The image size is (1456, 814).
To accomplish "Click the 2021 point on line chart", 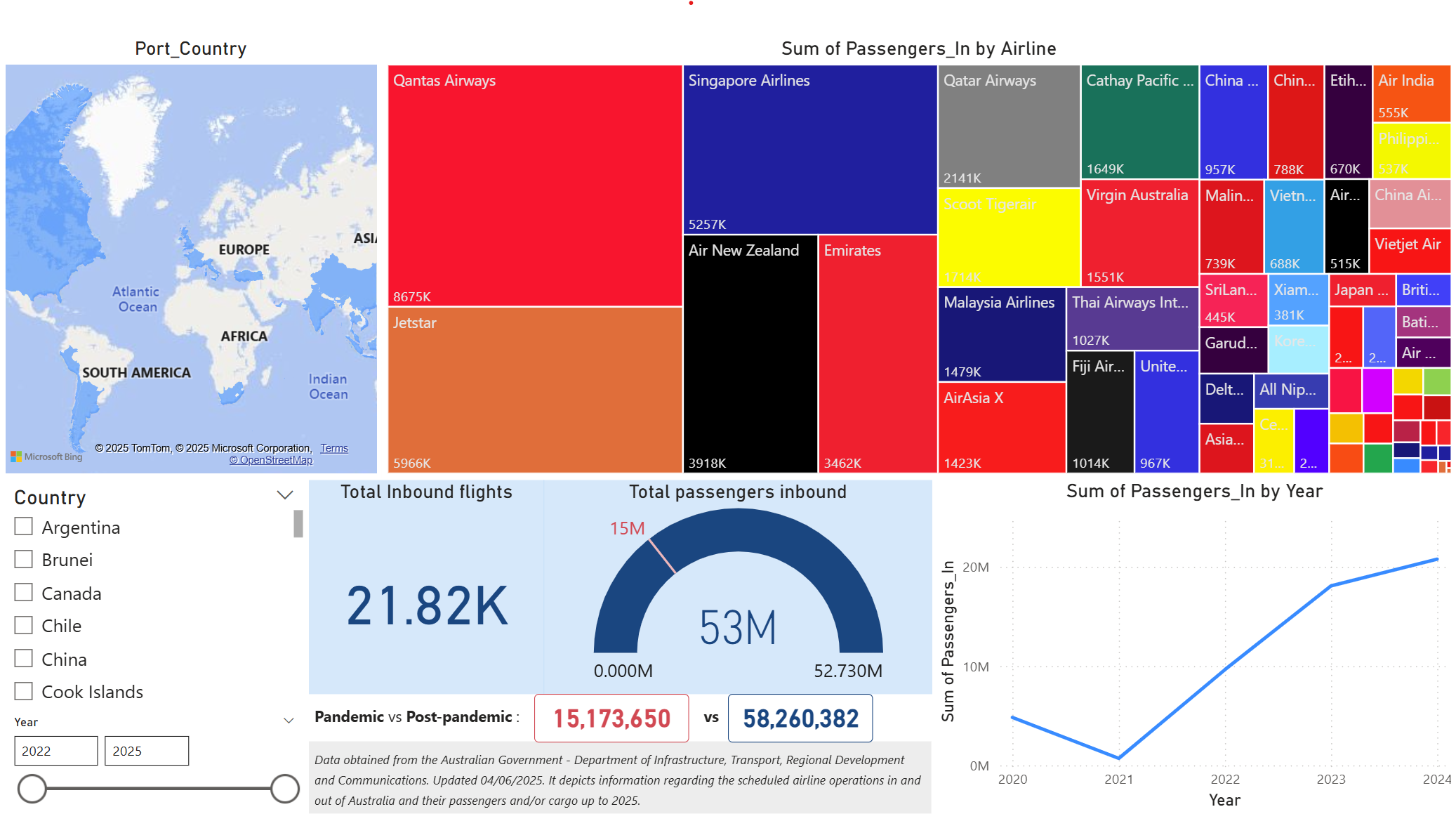I will (x=1118, y=758).
